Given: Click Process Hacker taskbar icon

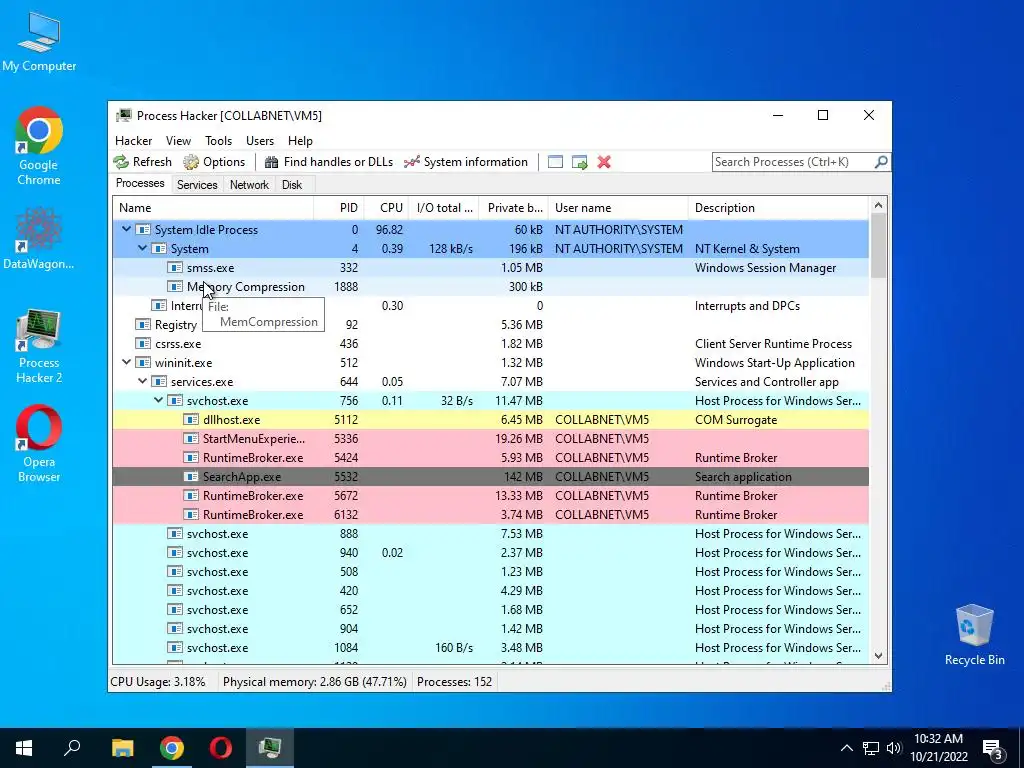Looking at the screenshot, I should pyautogui.click(x=270, y=748).
